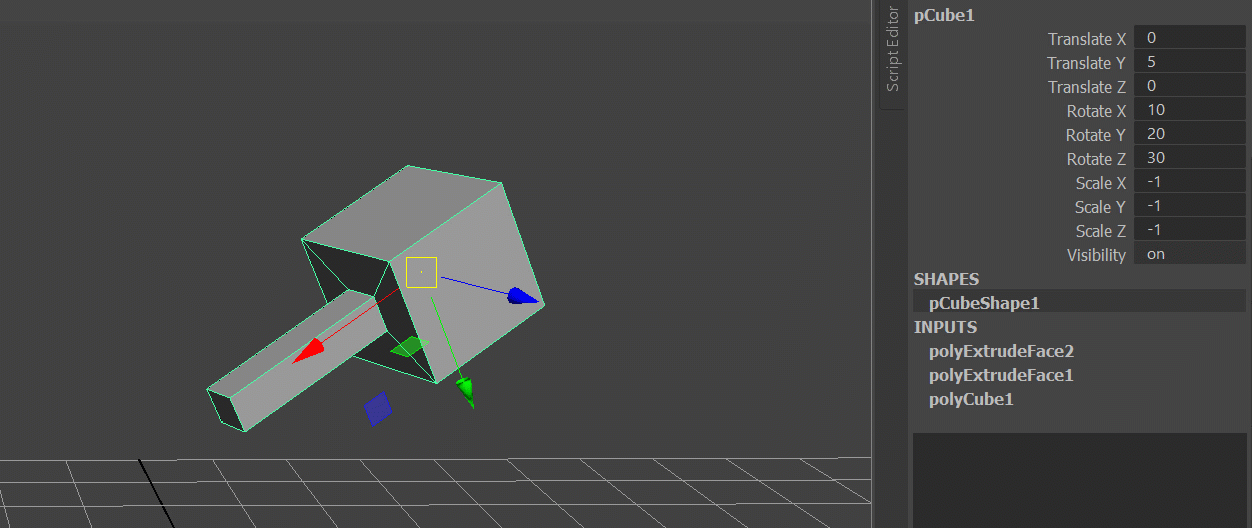This screenshot has width=1252, height=528.
Task: Click the blue plane handle of manipulator
Action: click(377, 409)
